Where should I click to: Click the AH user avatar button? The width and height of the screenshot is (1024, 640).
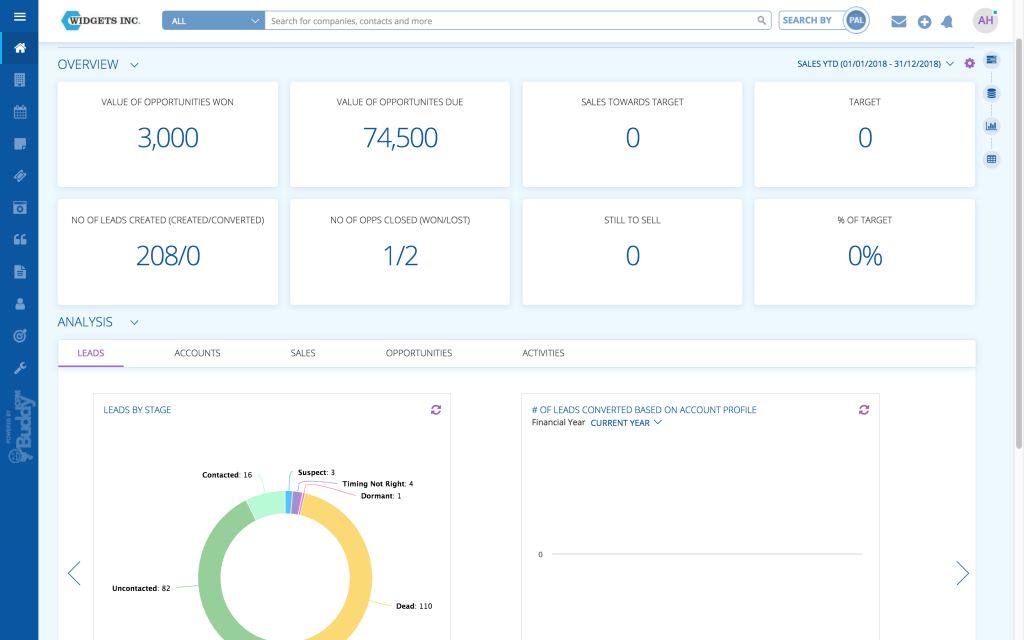coord(985,20)
